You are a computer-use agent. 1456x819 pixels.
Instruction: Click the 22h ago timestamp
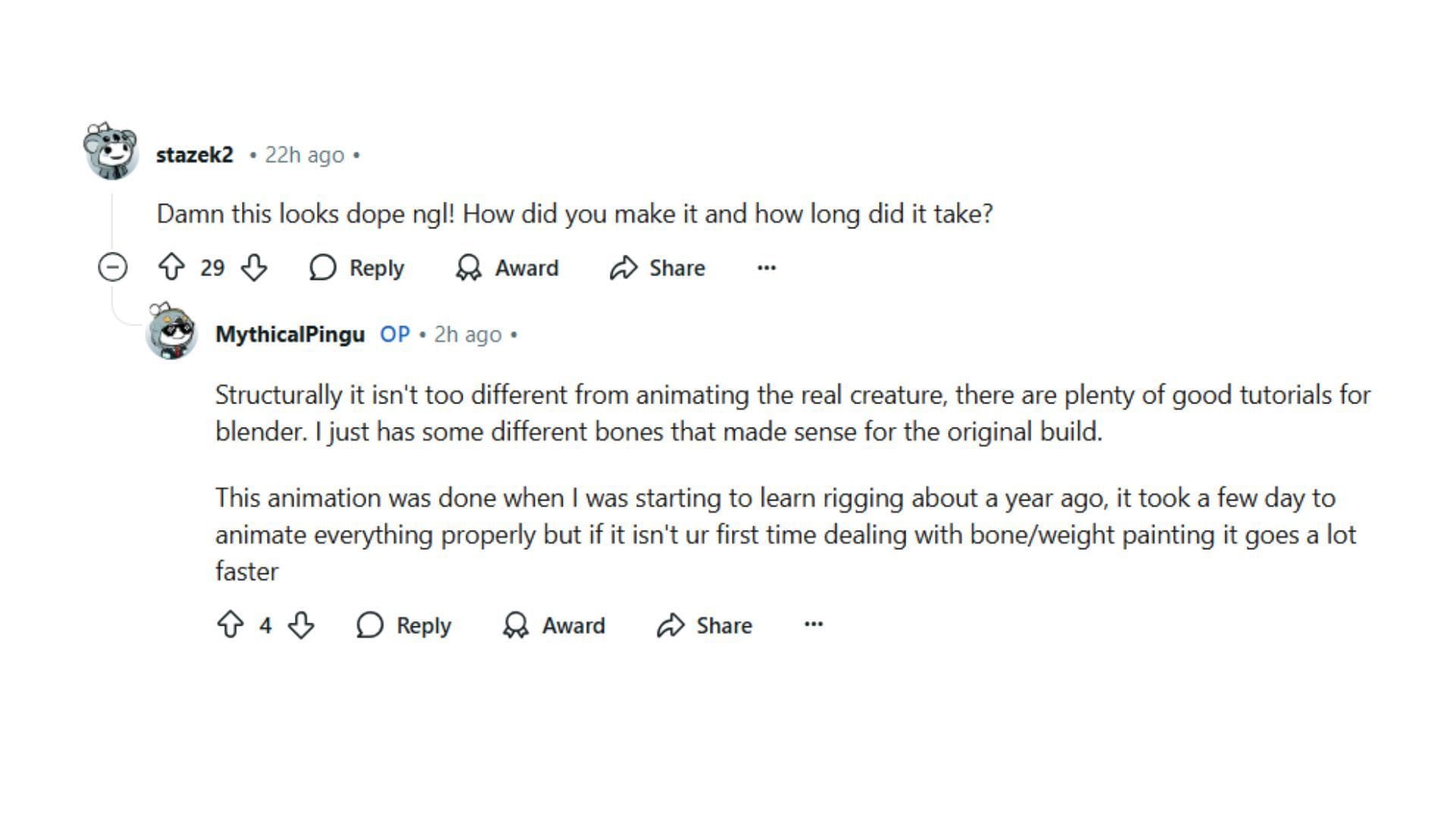[304, 155]
